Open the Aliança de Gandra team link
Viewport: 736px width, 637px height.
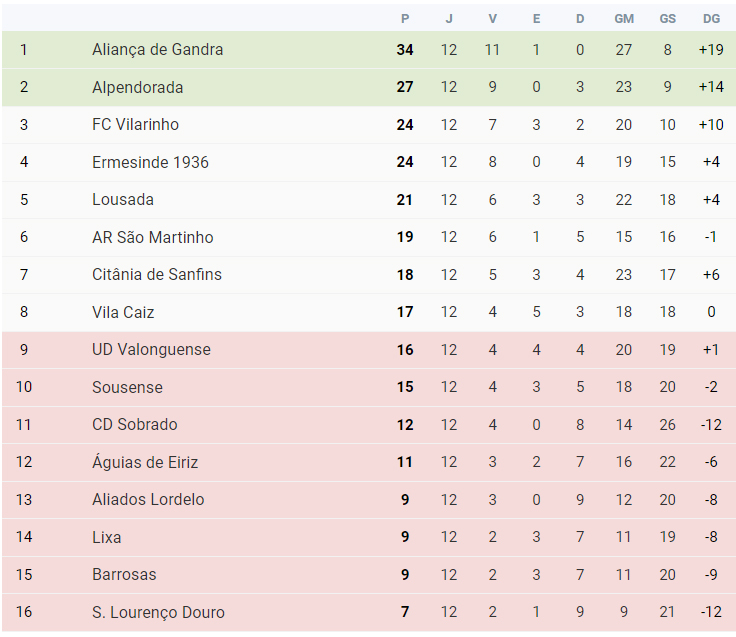click(157, 50)
